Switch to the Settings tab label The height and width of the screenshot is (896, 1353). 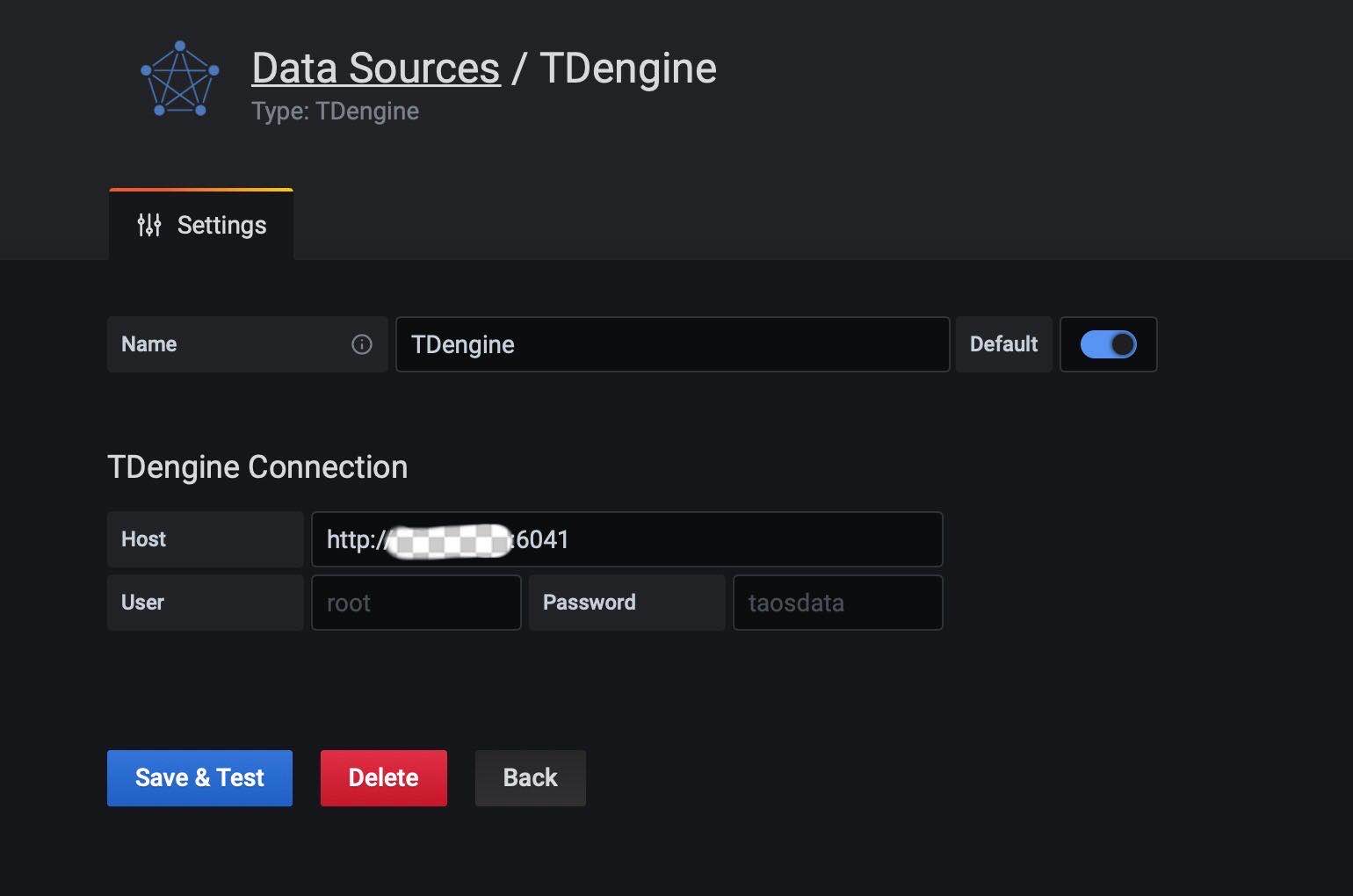[x=221, y=226]
